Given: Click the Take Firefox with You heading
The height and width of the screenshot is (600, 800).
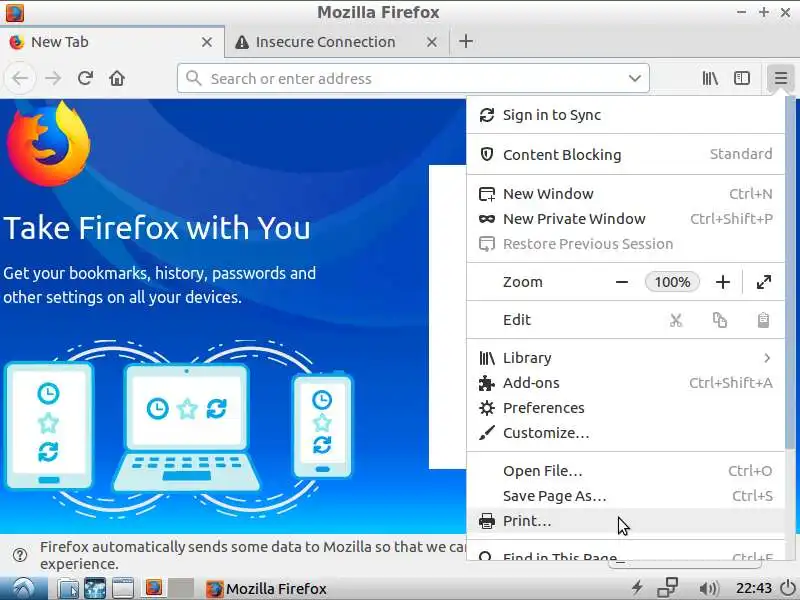Looking at the screenshot, I should tap(157, 228).
